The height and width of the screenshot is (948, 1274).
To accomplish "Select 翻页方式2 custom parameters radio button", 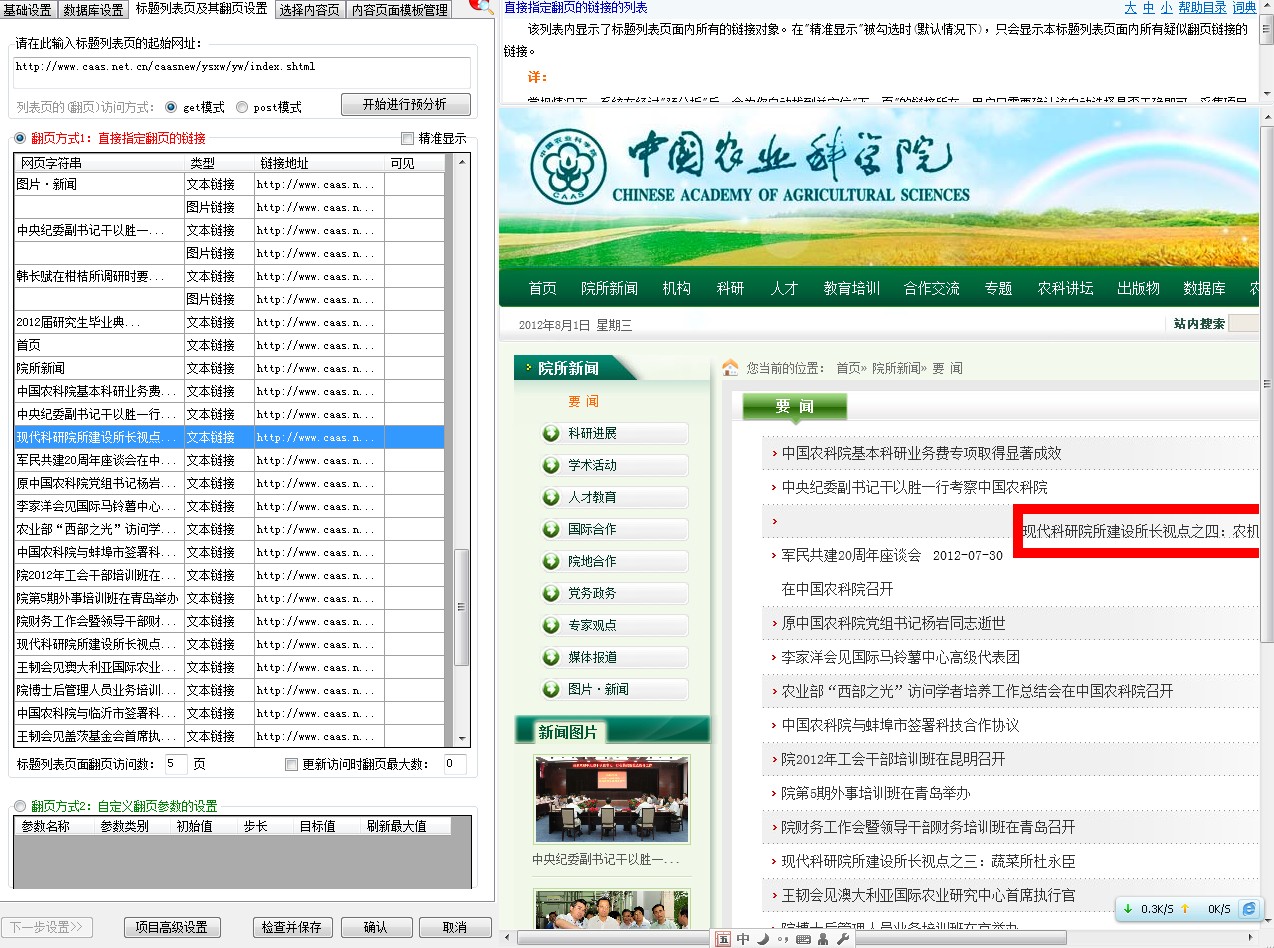I will [20, 806].
